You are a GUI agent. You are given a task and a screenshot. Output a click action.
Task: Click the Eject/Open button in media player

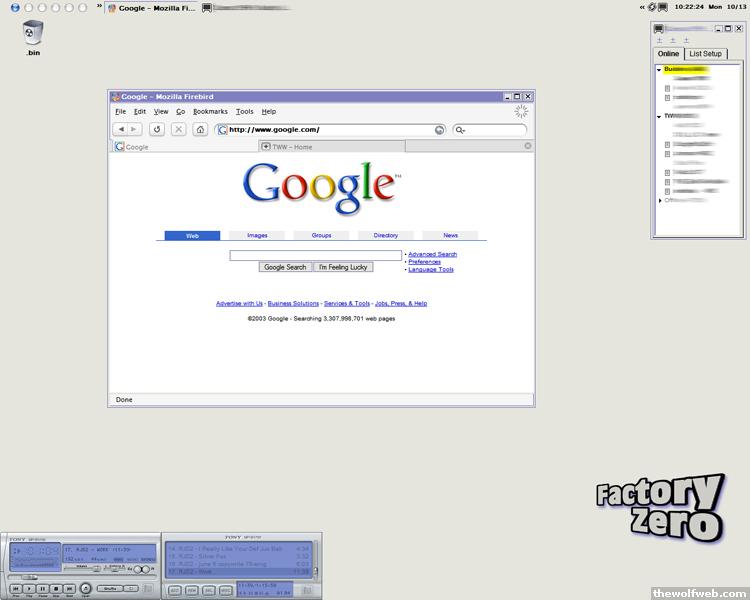[86, 589]
